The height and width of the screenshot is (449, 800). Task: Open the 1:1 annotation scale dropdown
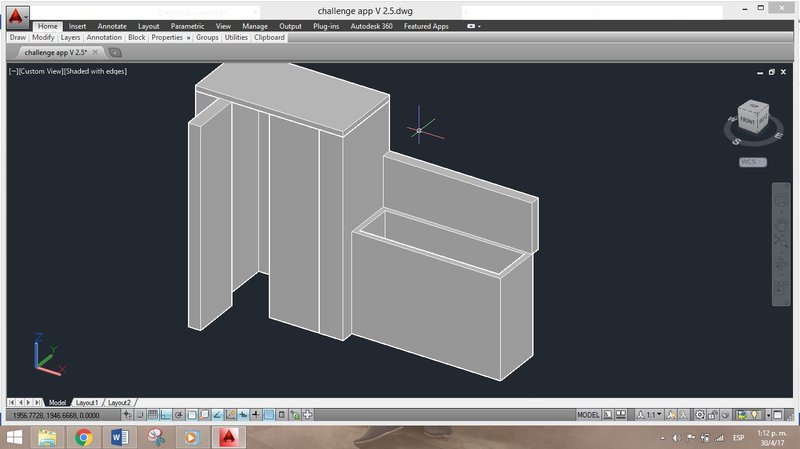[652, 414]
